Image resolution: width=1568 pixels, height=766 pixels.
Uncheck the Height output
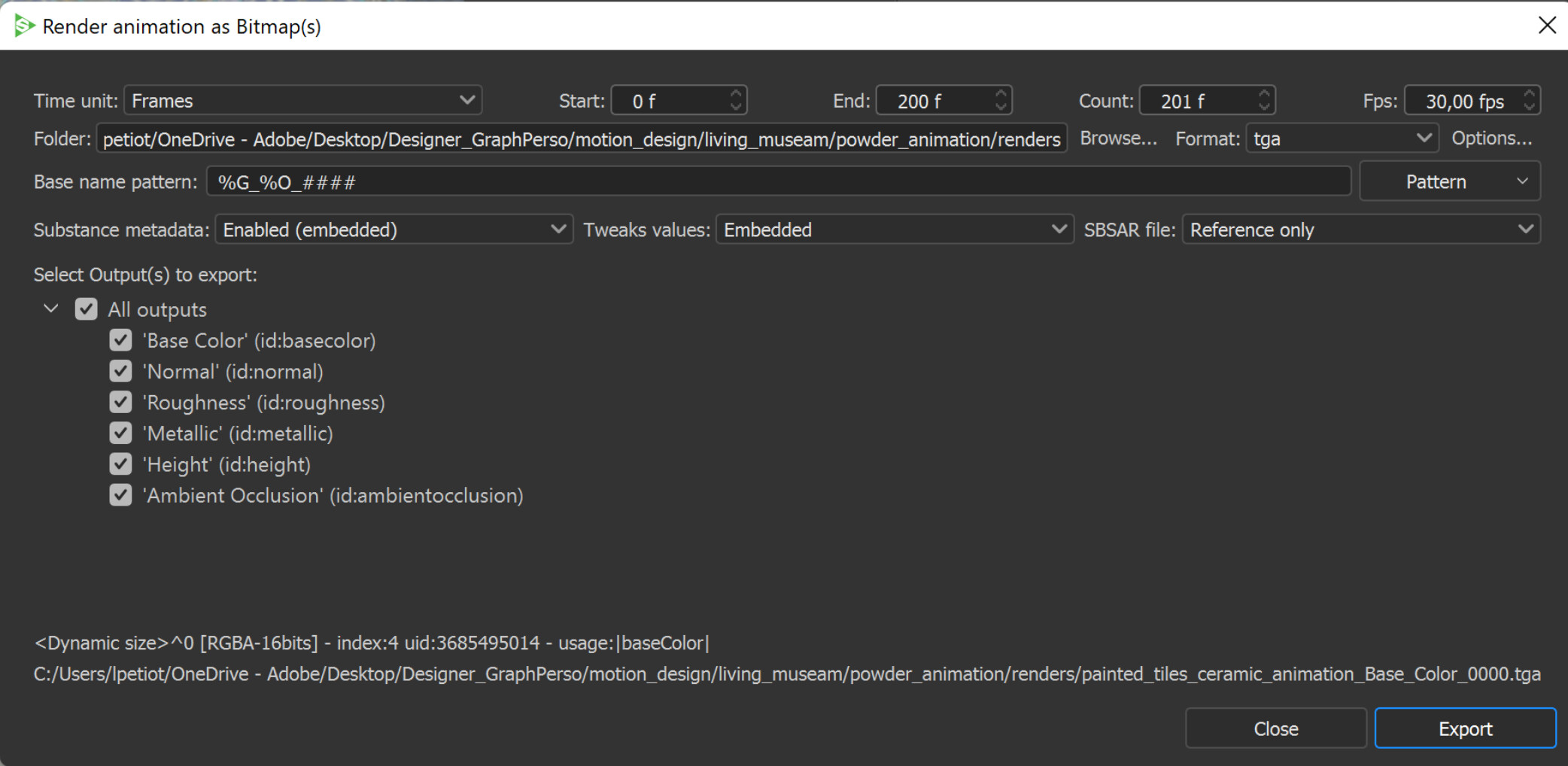[x=120, y=464]
